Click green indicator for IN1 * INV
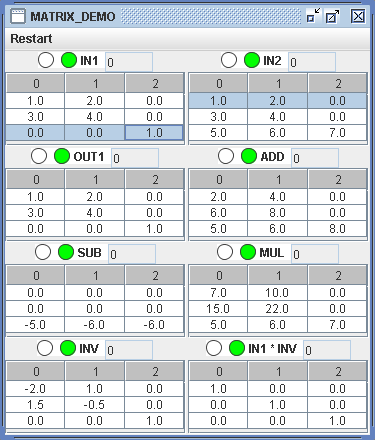 (x=237, y=348)
